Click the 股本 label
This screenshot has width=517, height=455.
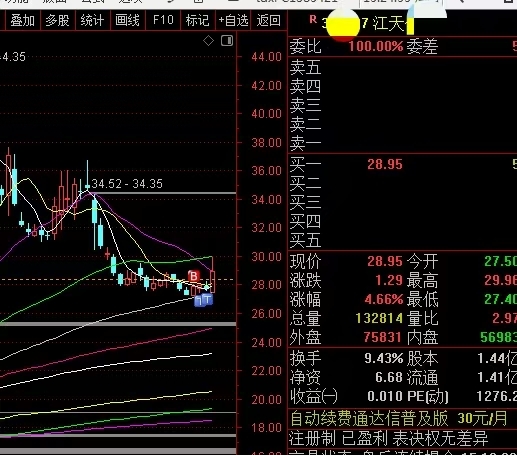(422, 358)
